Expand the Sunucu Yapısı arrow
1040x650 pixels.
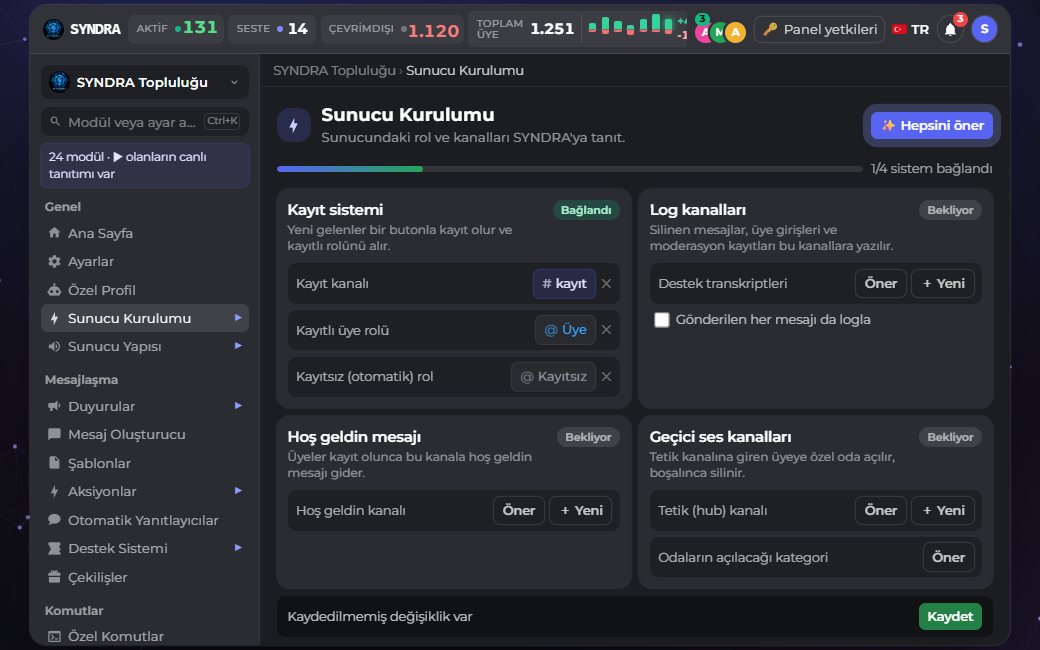tap(238, 346)
